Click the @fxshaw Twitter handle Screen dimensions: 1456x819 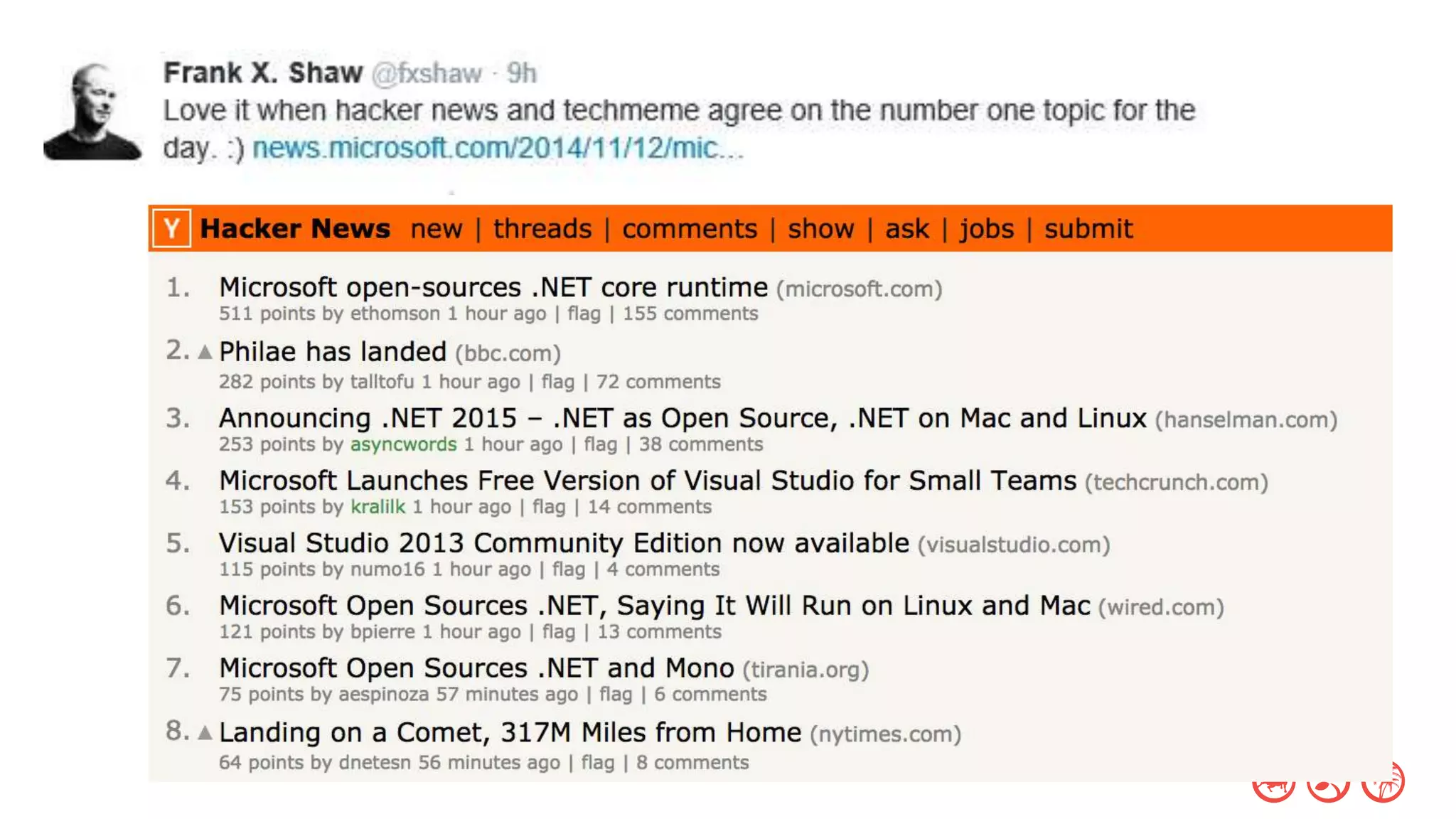click(427, 73)
